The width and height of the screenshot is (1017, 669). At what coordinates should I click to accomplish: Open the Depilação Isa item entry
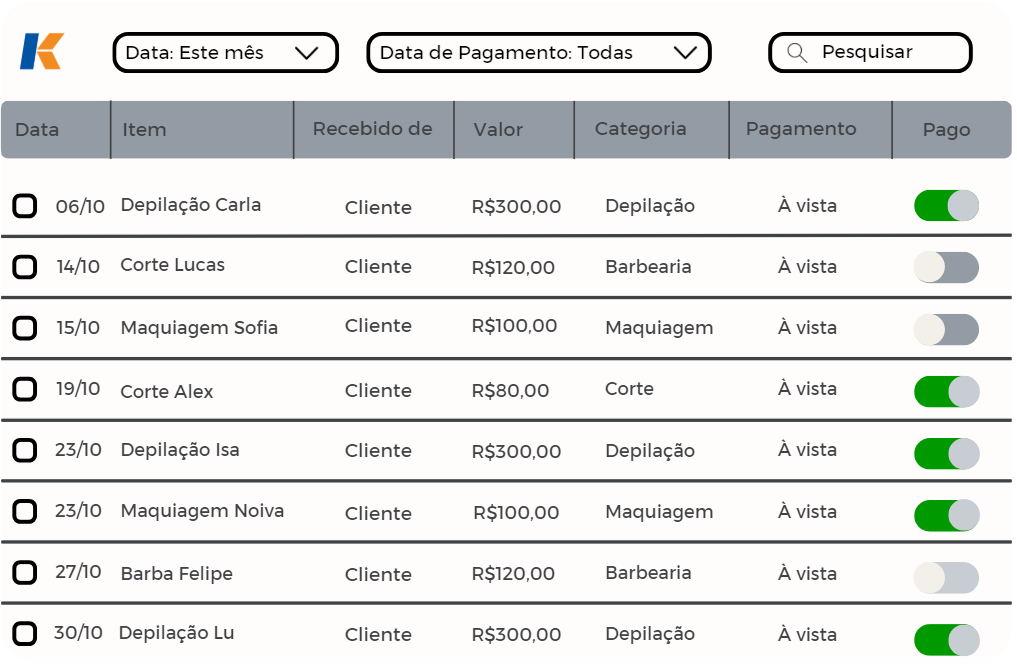tap(180, 450)
